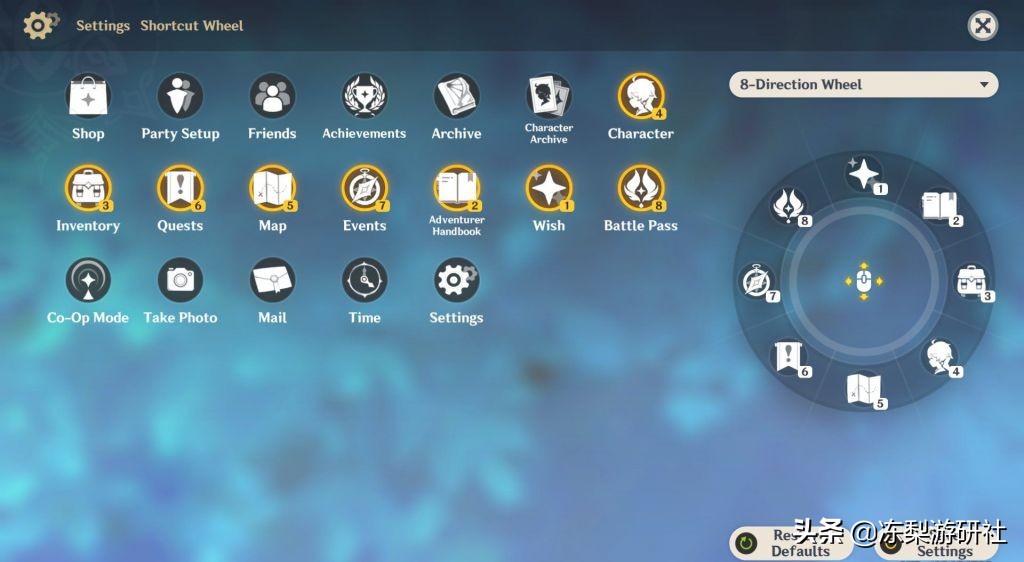Select the Wish star icon in list
This screenshot has width=1024, height=562.
549,189
